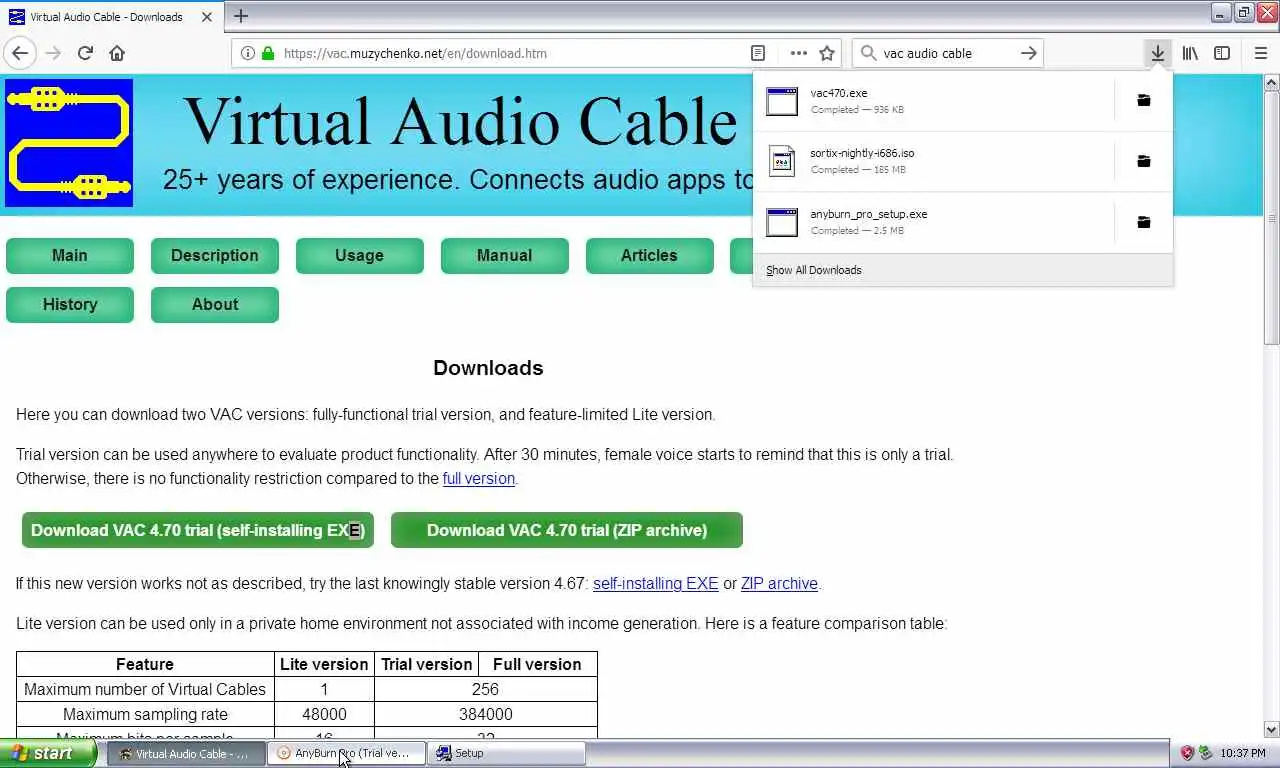Go to the Usage page
The image size is (1280, 768).
pyautogui.click(x=360, y=255)
